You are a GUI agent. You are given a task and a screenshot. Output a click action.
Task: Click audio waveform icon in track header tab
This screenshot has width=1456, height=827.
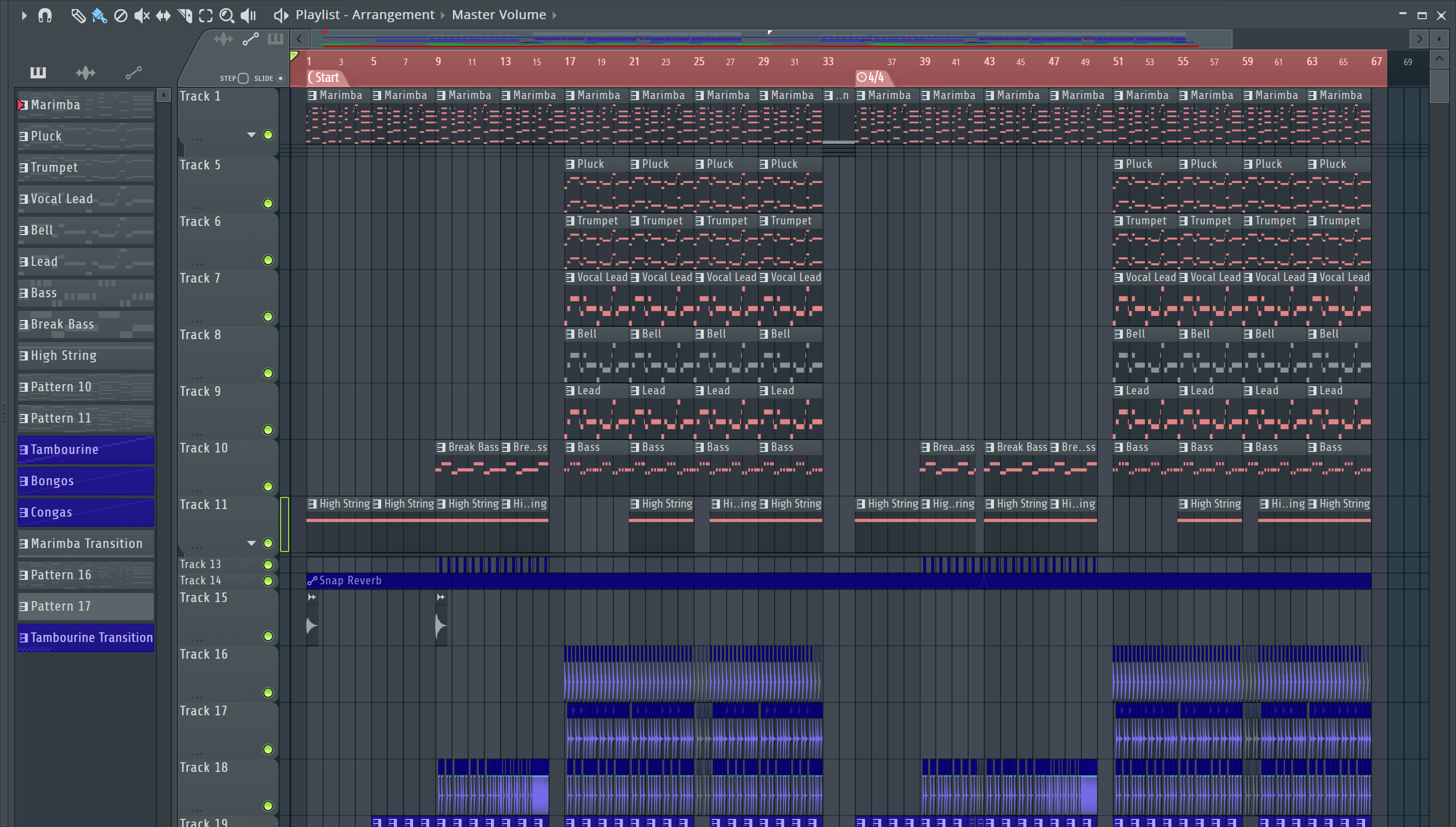[223, 39]
